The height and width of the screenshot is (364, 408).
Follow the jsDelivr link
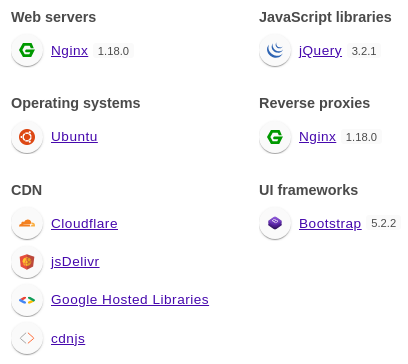[75, 262]
